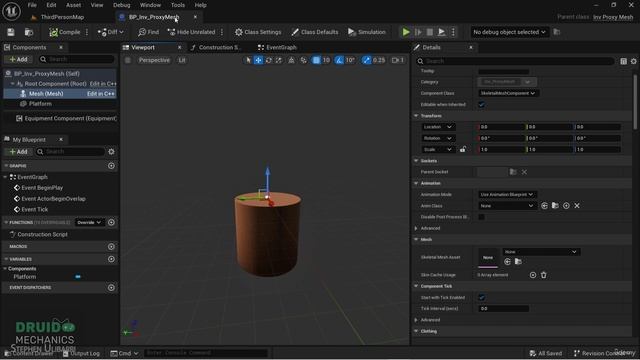This screenshot has width=640, height=360.
Task: Toggle Start with Tick Enabled checkbox
Action: (482, 297)
